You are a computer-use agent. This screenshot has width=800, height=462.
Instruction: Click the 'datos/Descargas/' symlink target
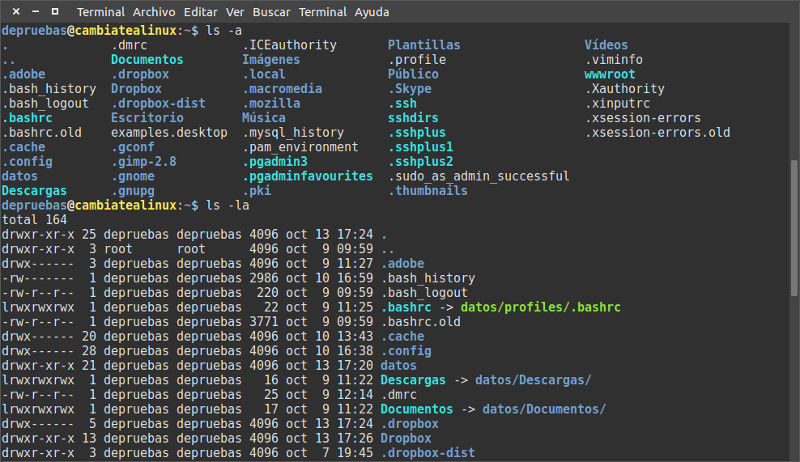(533, 380)
